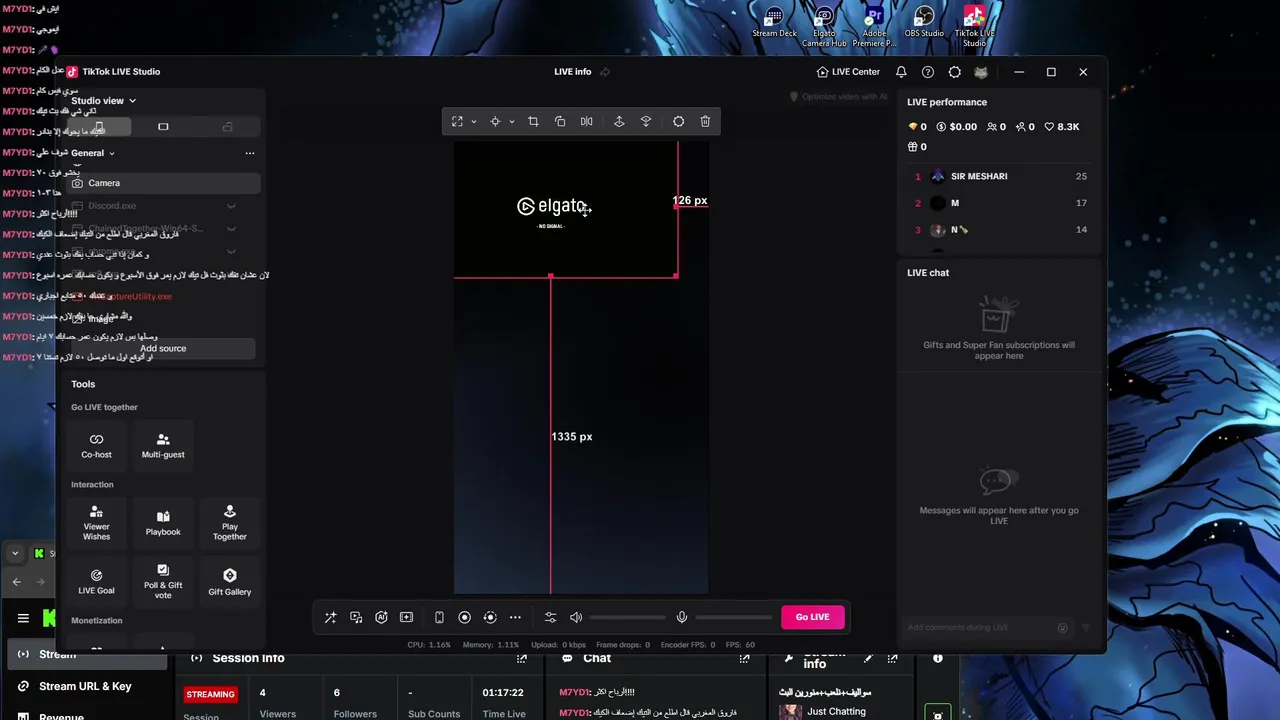Image resolution: width=1280 pixels, height=720 pixels.
Task: Open LIVE info
Action: 573,72
